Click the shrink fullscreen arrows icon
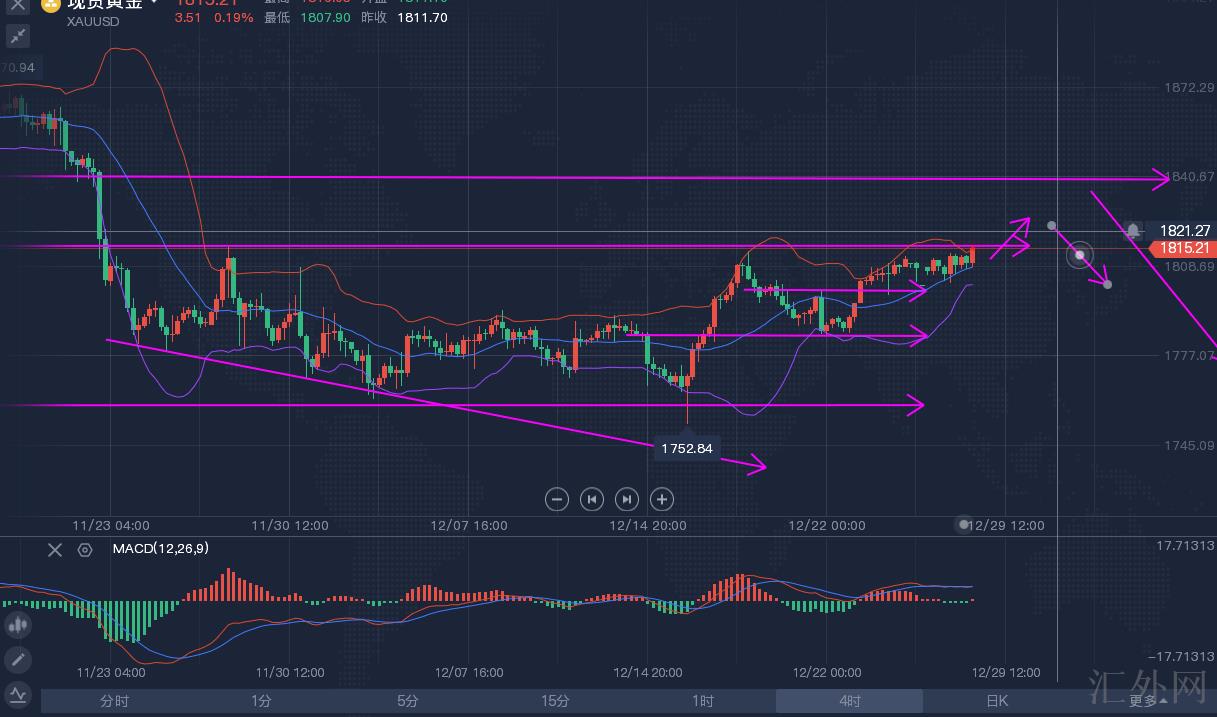This screenshot has height=717, width=1217. (17, 36)
